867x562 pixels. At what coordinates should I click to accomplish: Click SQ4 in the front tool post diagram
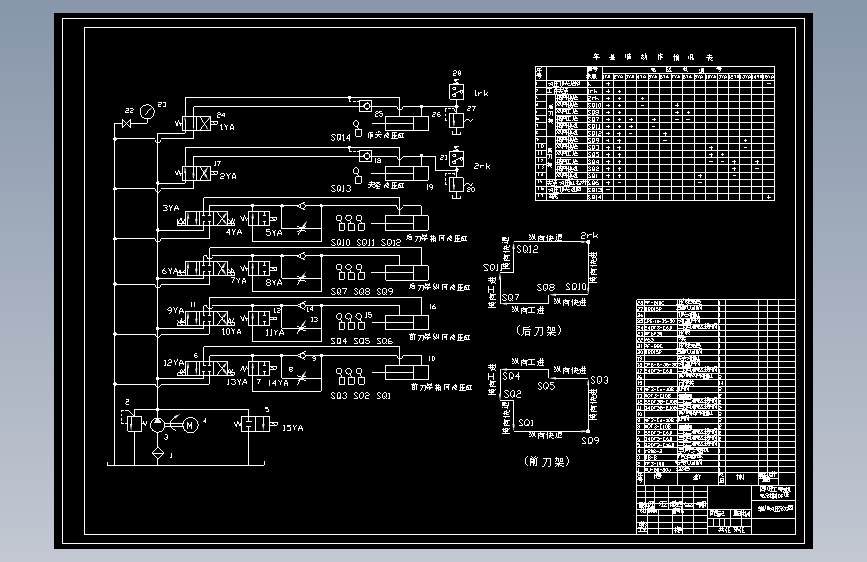point(511,376)
